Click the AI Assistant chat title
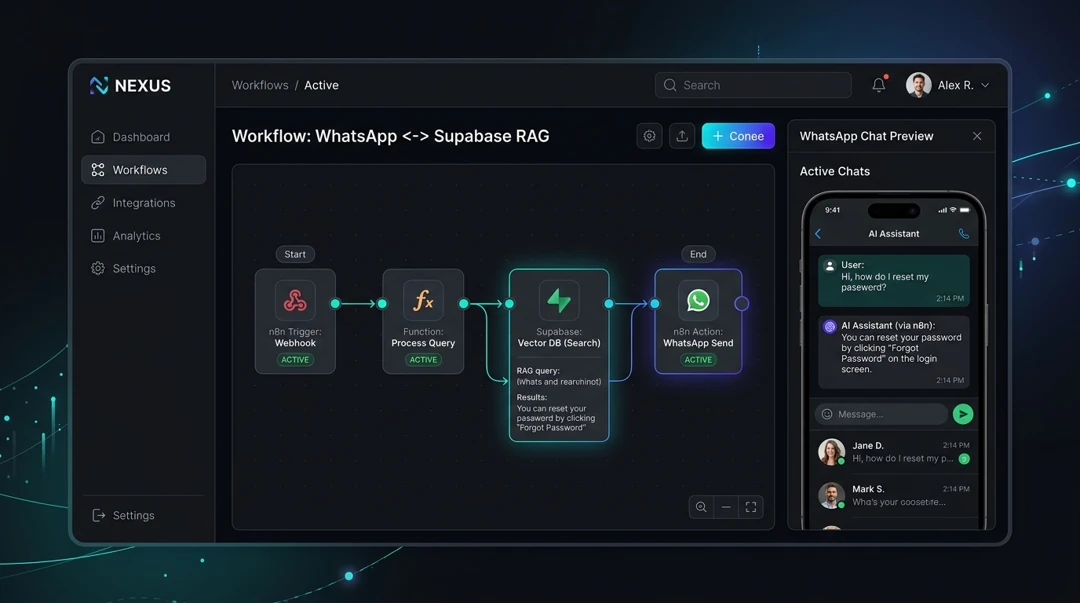Image resolution: width=1080 pixels, height=603 pixels. tap(893, 234)
